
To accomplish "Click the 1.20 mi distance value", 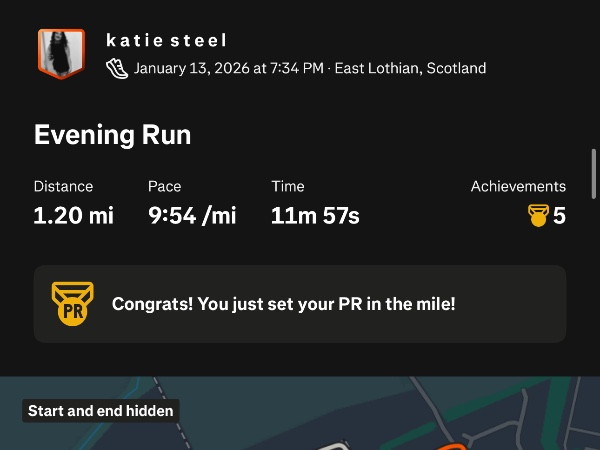I will pos(73,215).
